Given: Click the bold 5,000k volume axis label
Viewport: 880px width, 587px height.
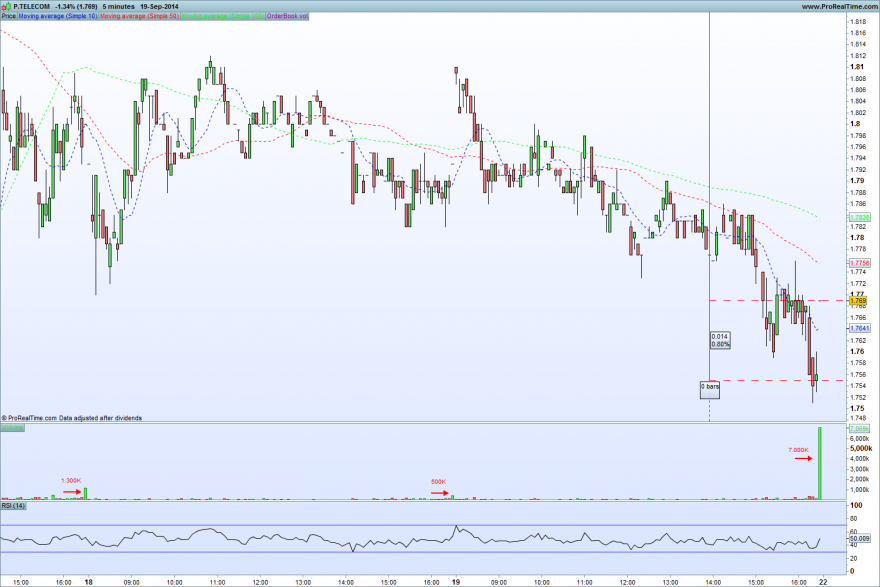Looking at the screenshot, I should click(861, 448).
